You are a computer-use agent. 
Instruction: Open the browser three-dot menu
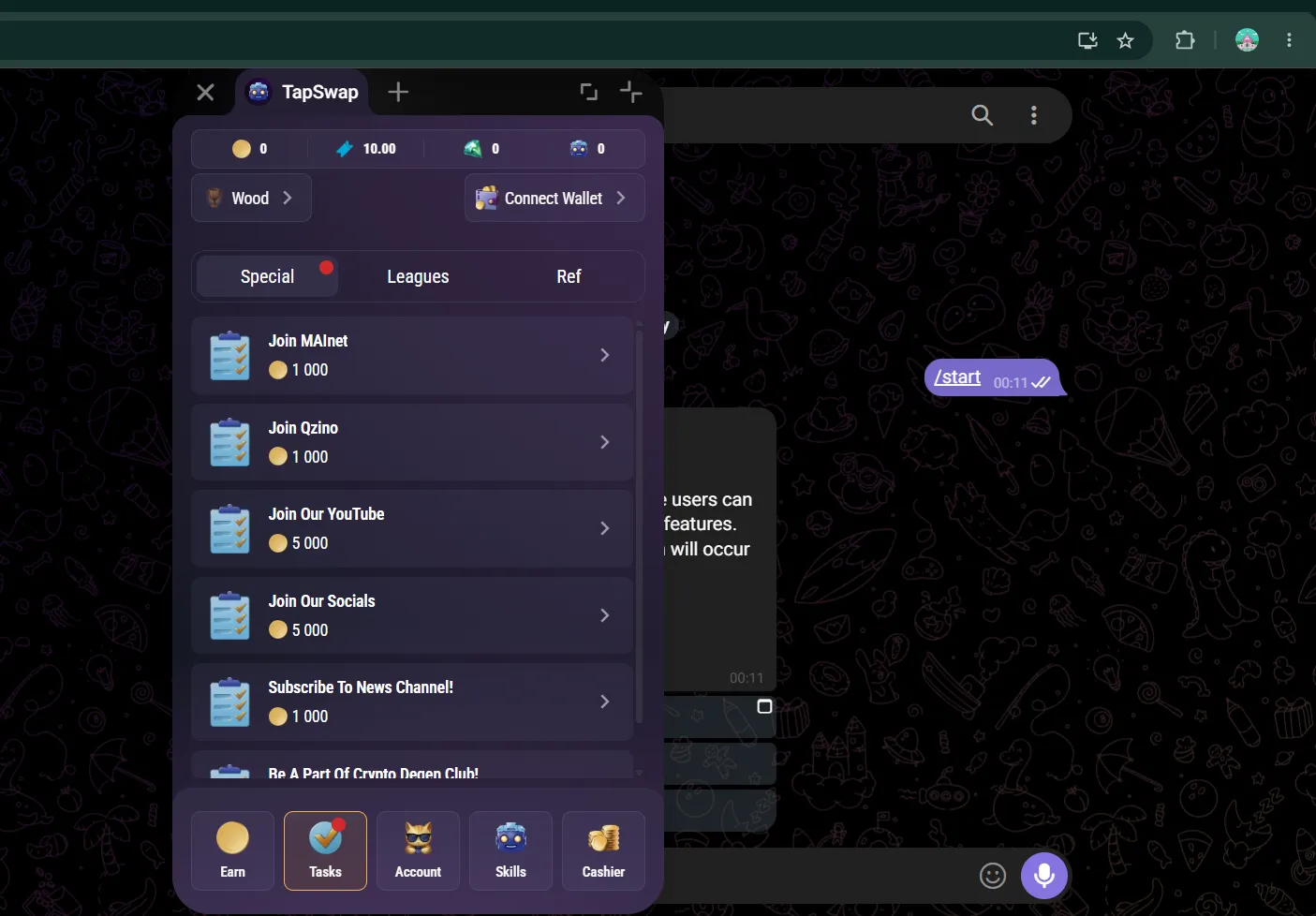point(1290,40)
